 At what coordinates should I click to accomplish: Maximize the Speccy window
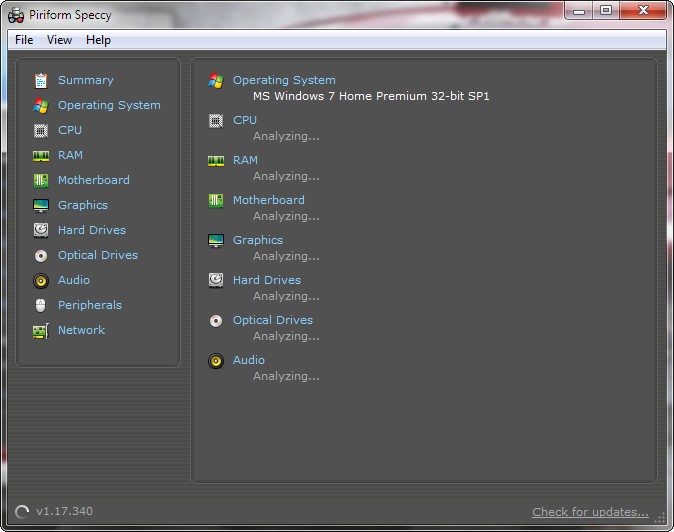click(606, 10)
